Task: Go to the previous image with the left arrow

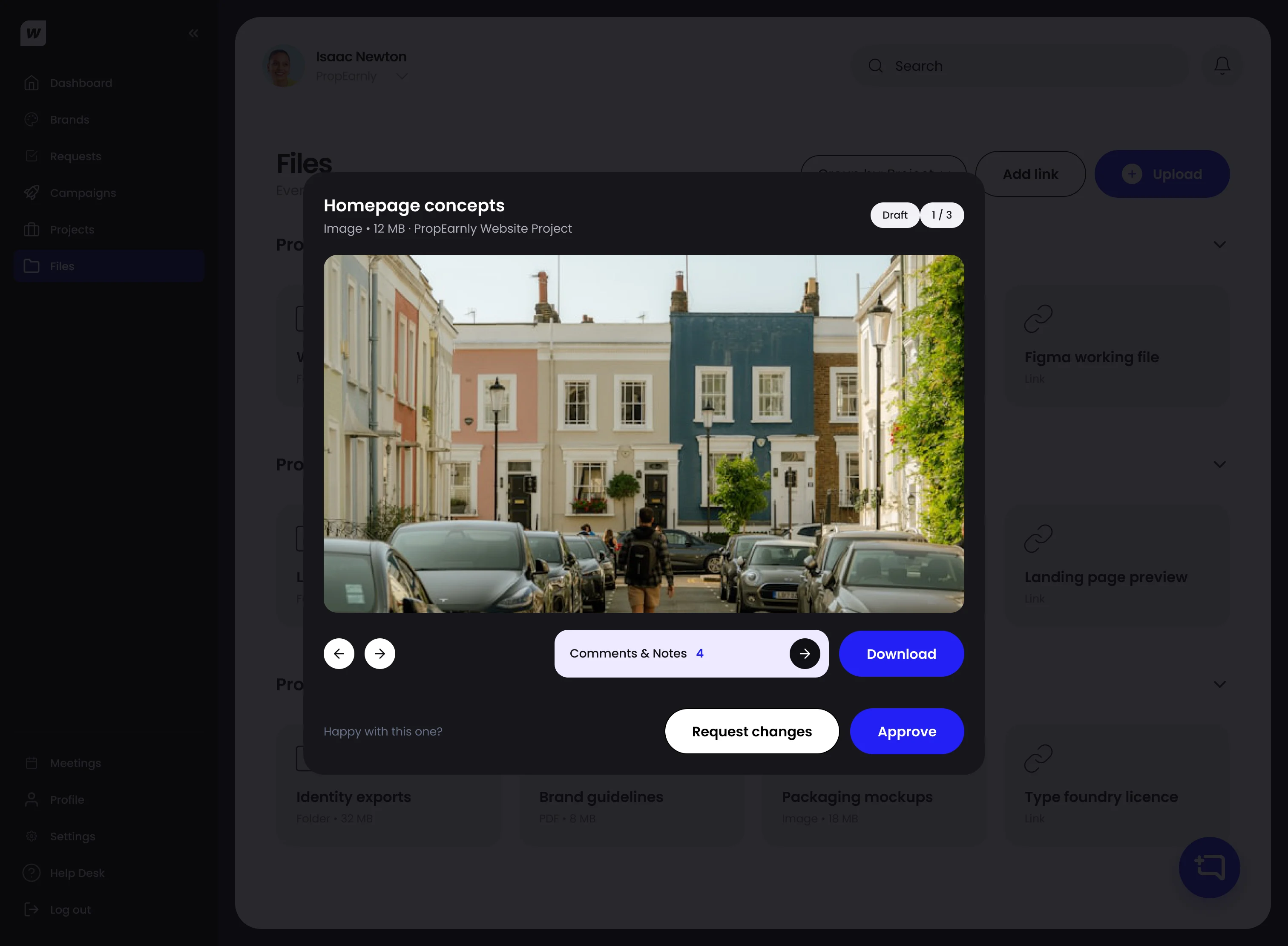Action: tap(339, 653)
